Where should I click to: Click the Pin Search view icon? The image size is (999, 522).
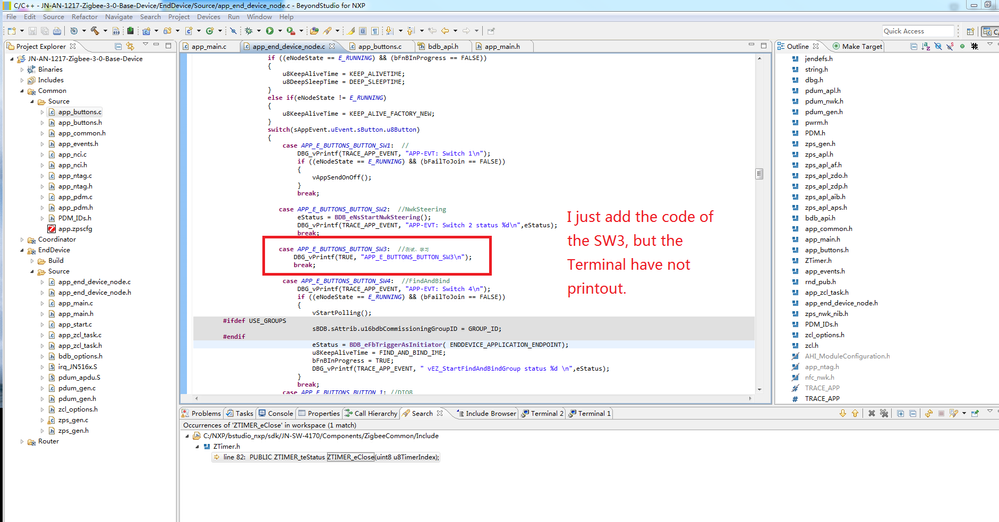(975, 414)
